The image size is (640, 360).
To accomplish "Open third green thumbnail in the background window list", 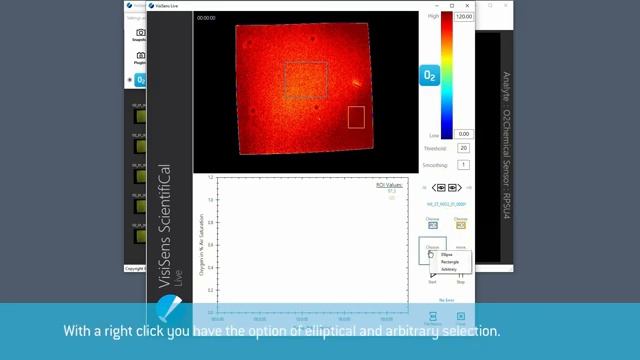I will pyautogui.click(x=141, y=176).
